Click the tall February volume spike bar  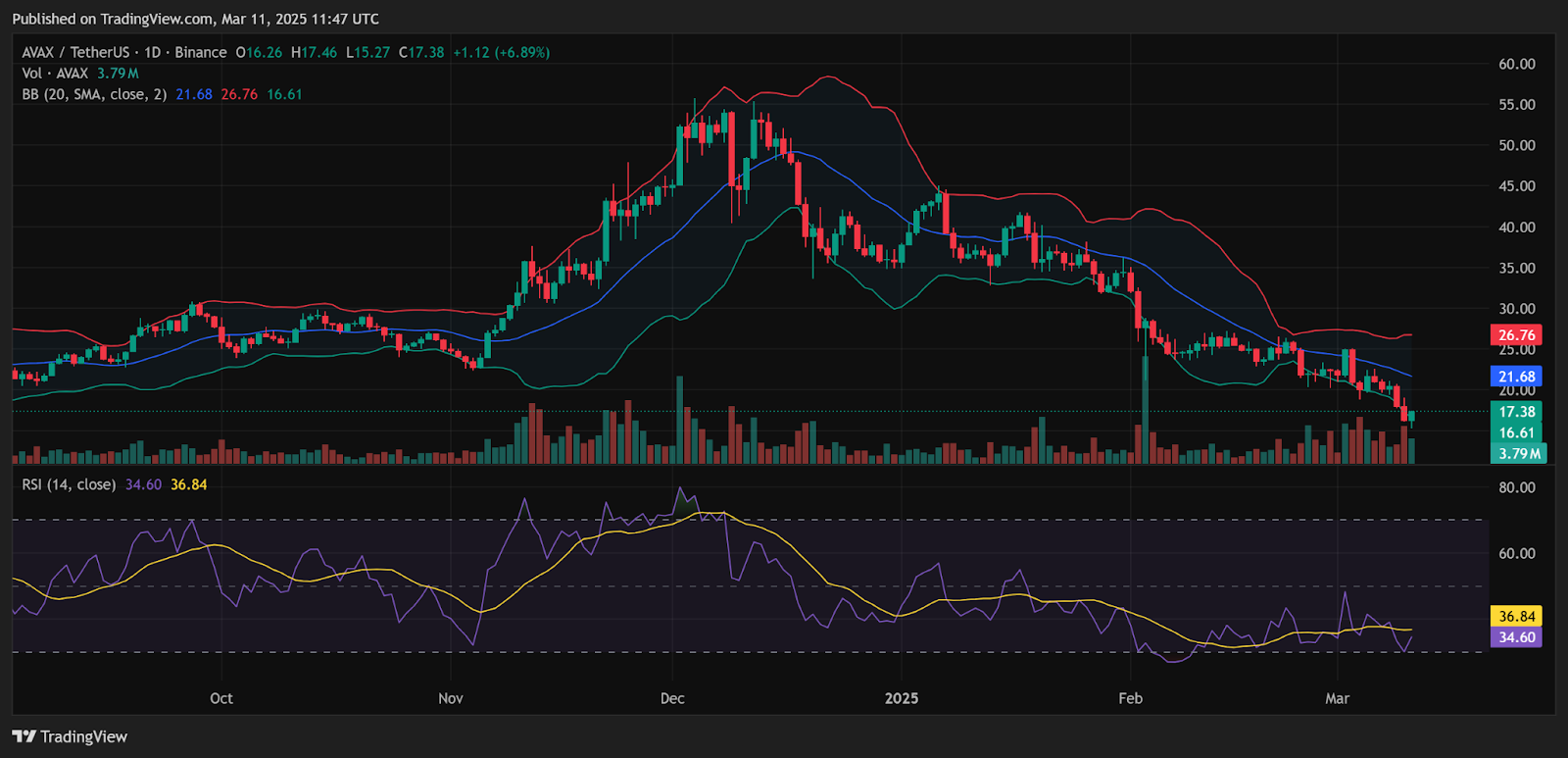point(1144,410)
